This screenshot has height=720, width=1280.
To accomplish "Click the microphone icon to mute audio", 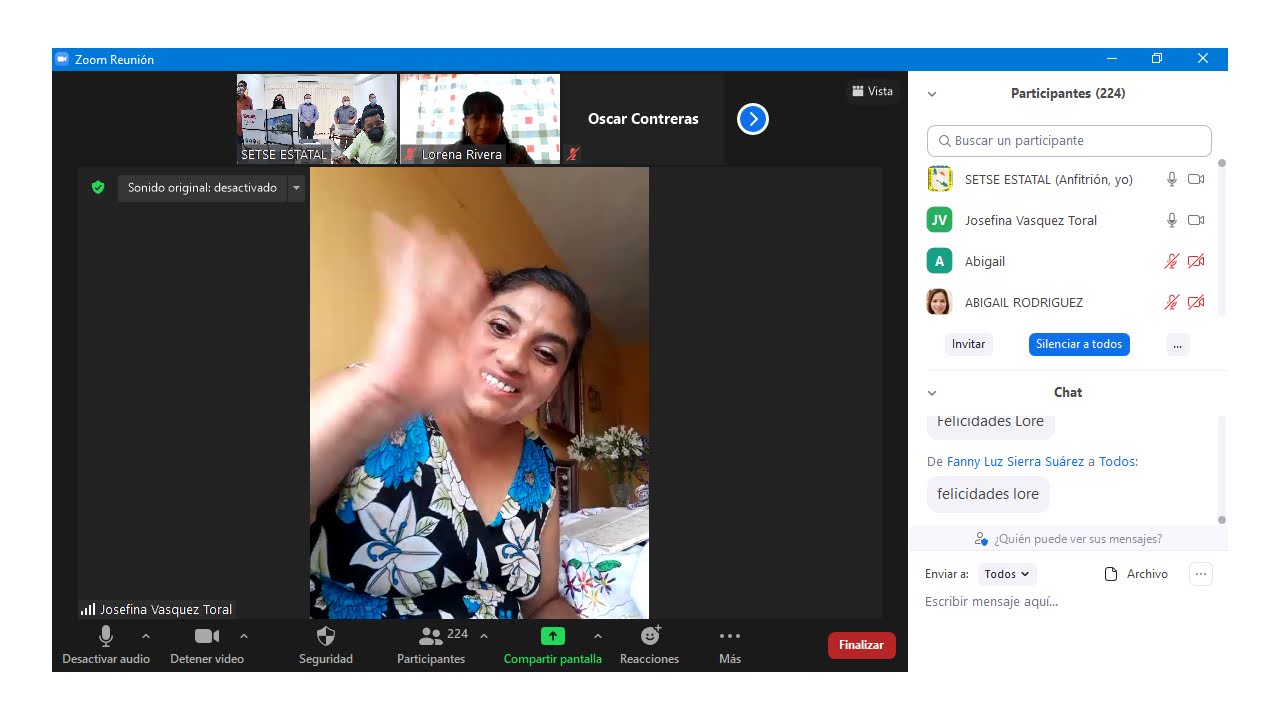I will (106, 636).
